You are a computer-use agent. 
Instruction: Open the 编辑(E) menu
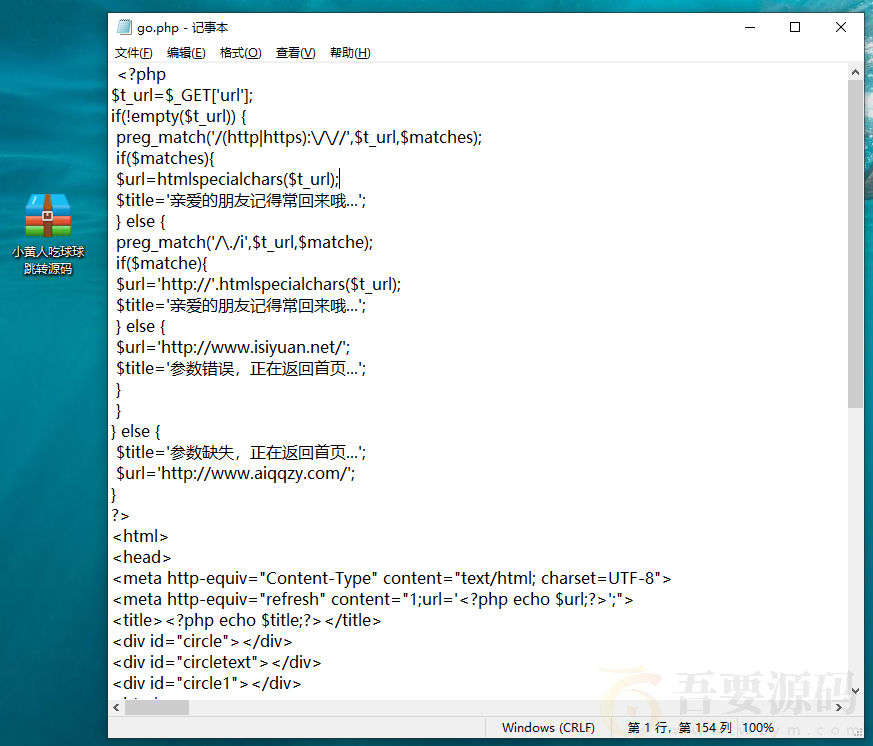coord(186,53)
